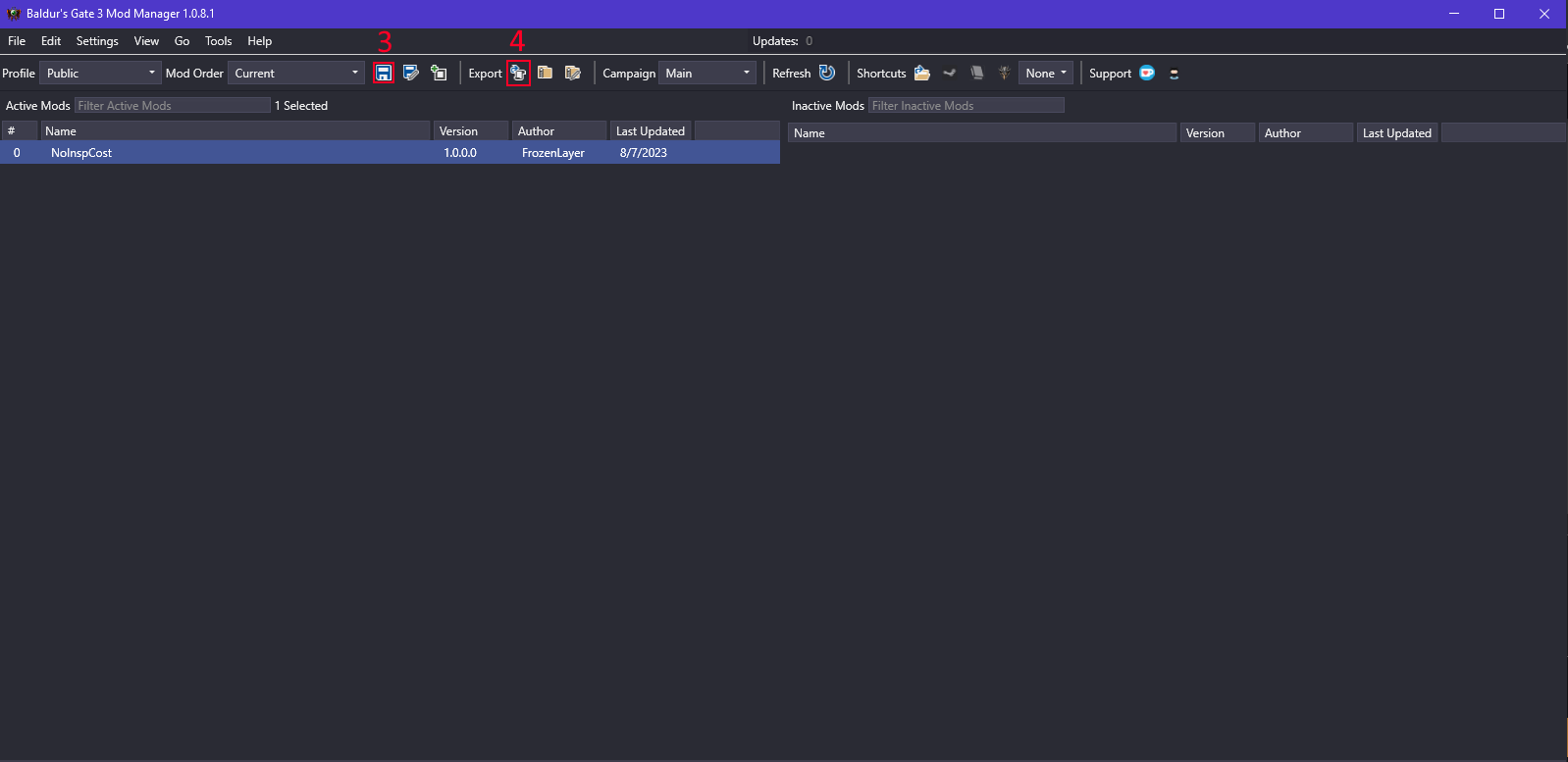The image size is (1568, 762).
Task: Sort active mods by Last Updated header
Action: pos(651,131)
